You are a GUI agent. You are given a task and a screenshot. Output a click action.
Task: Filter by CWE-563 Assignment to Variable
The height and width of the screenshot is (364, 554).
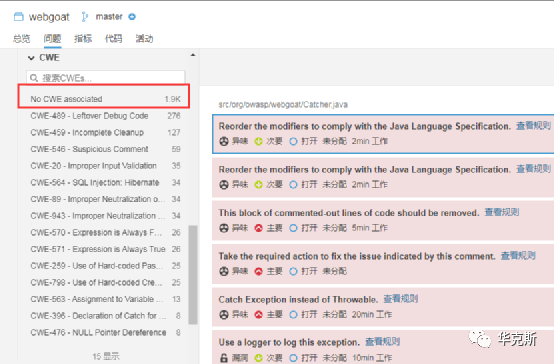coord(105,299)
